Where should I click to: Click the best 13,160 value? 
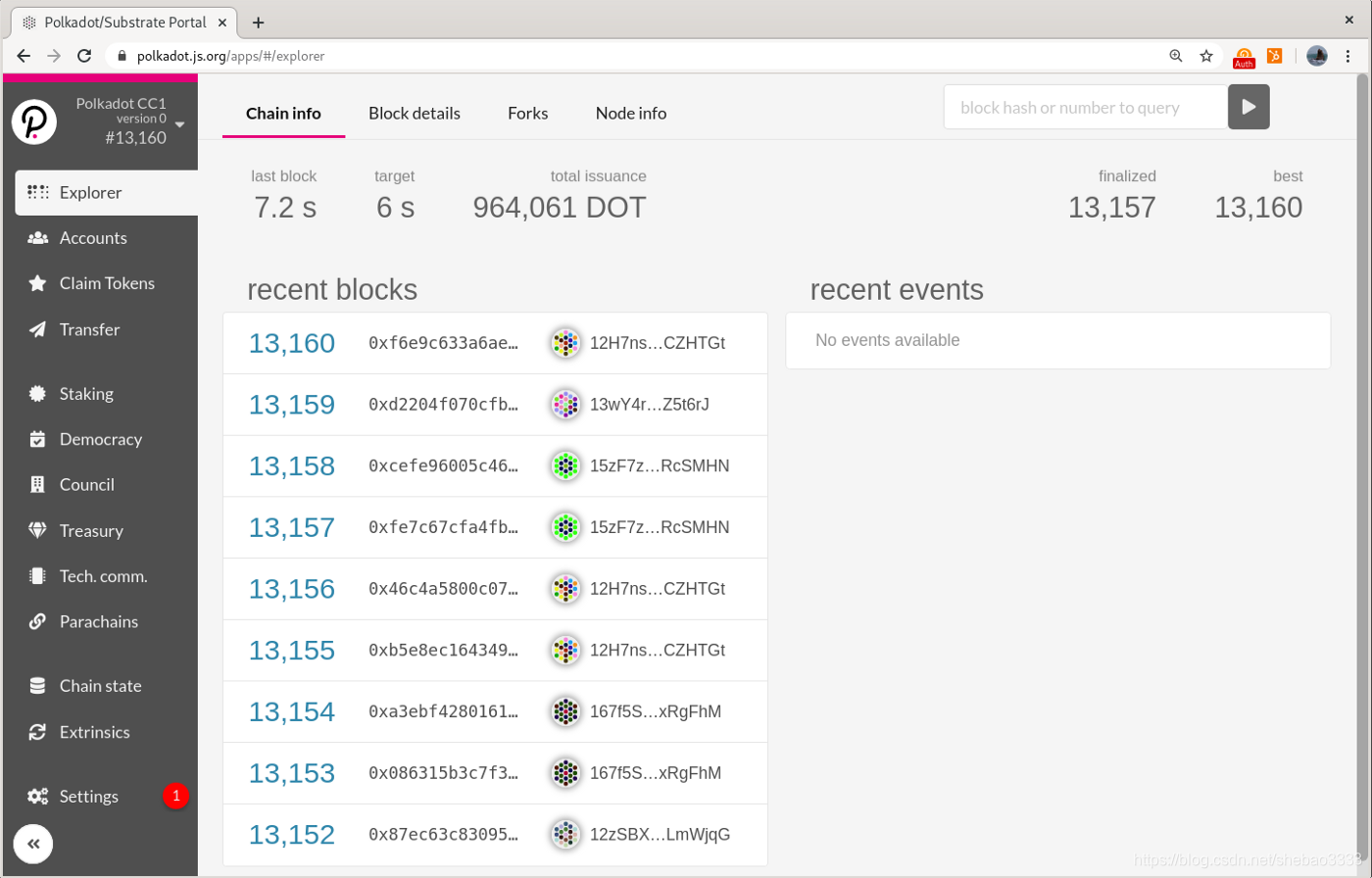pos(1258,208)
